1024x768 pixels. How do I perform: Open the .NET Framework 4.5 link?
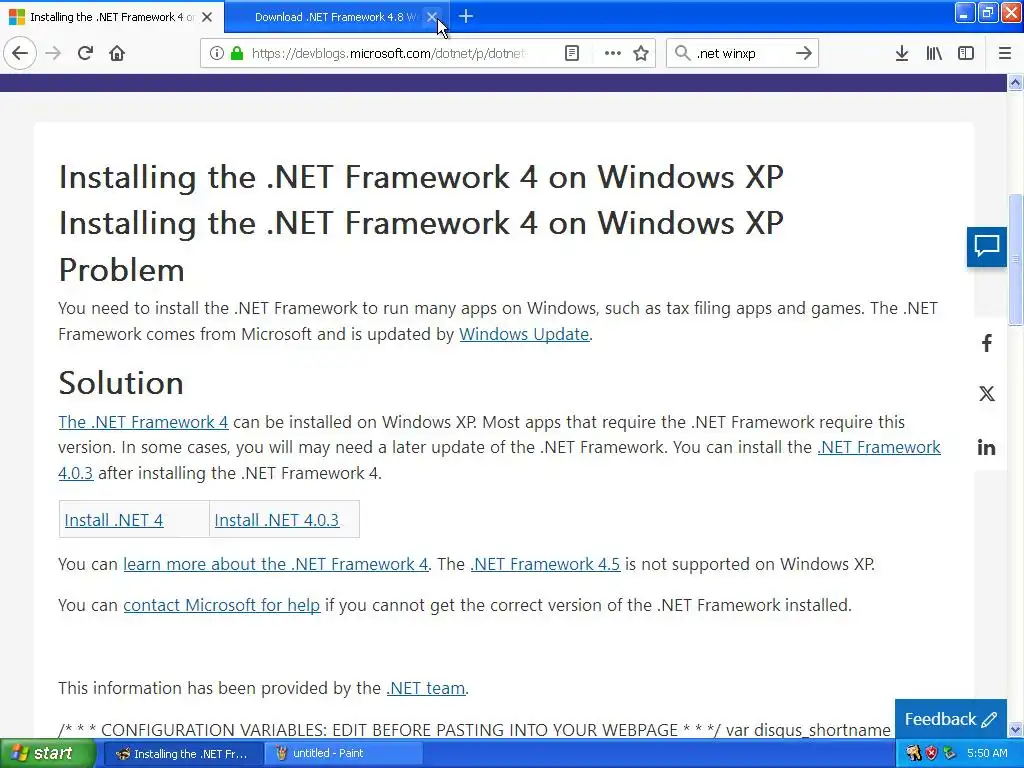coord(545,564)
